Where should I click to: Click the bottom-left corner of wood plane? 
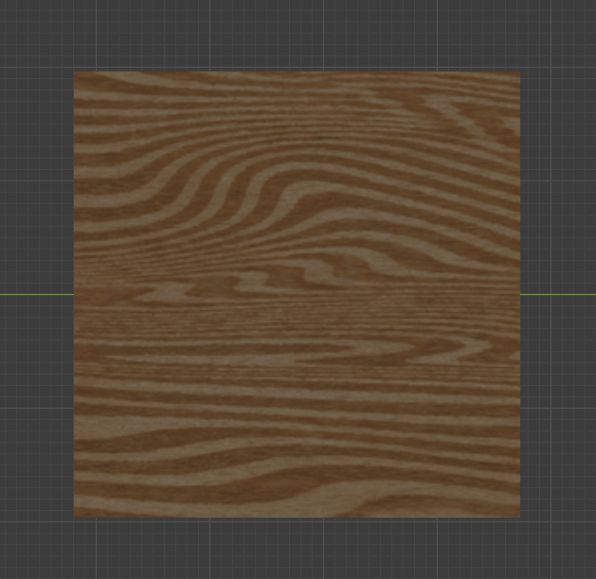(74, 517)
